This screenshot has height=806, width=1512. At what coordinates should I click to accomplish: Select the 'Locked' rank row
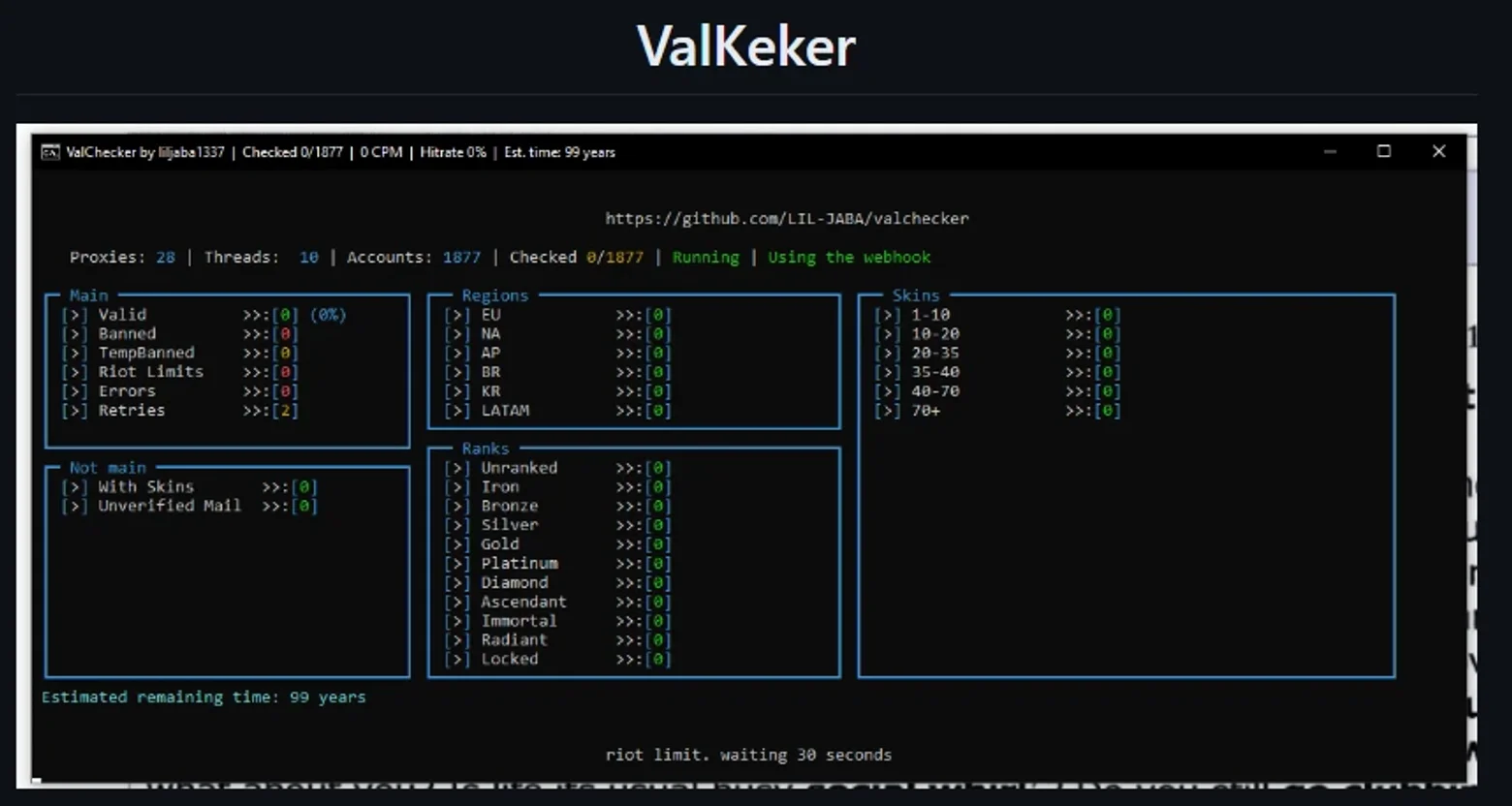point(557,660)
